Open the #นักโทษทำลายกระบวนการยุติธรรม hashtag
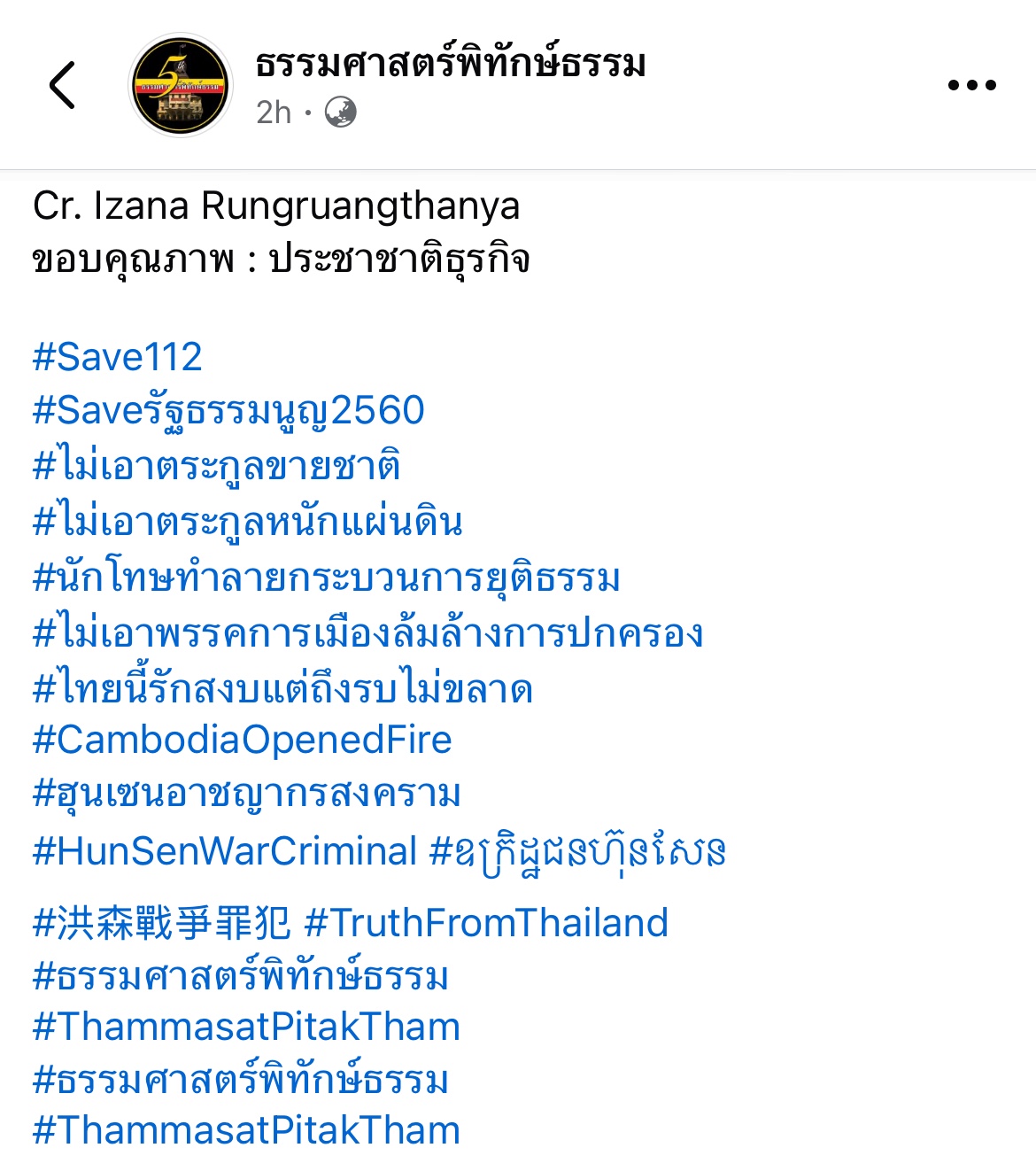This screenshot has height=1171, width=1036. 327,578
